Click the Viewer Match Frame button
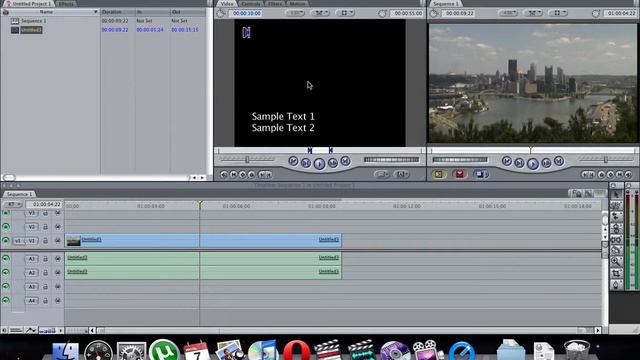640x360 pixels. point(224,175)
